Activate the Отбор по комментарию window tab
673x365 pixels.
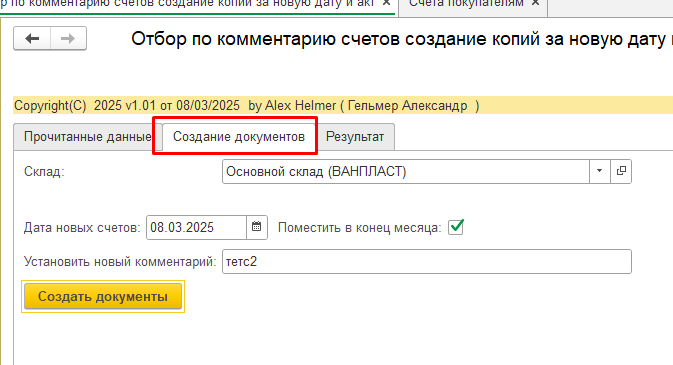(187, 3)
